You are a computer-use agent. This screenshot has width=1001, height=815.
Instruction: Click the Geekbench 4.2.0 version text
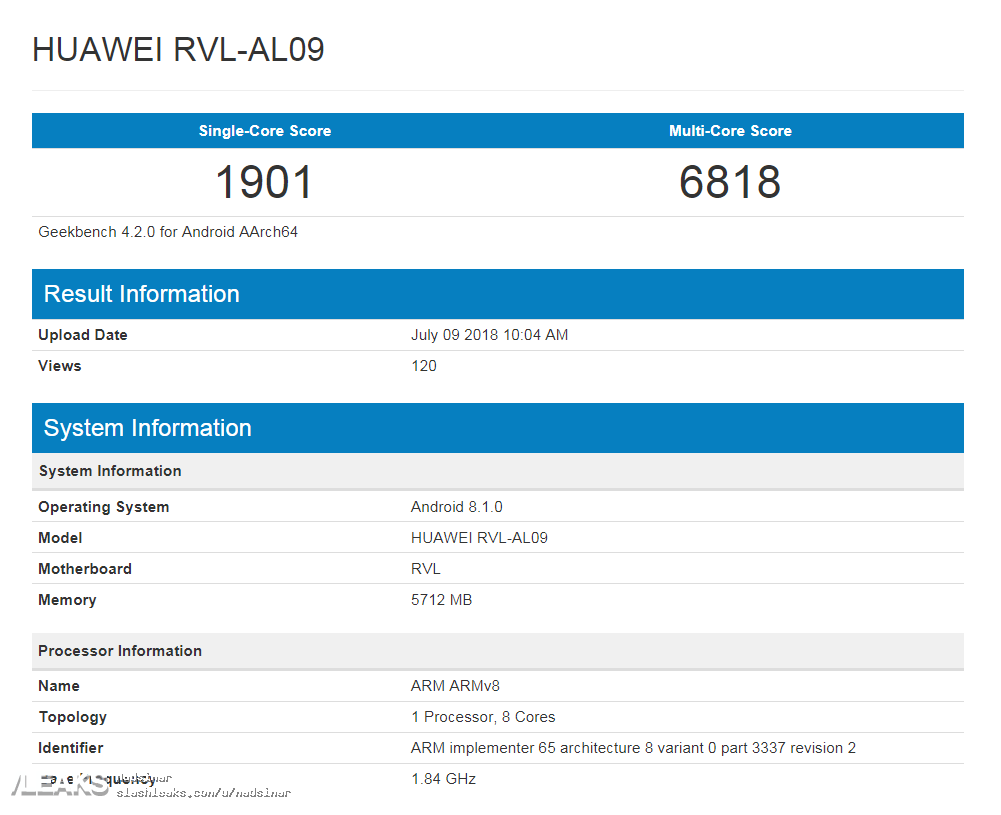[168, 232]
